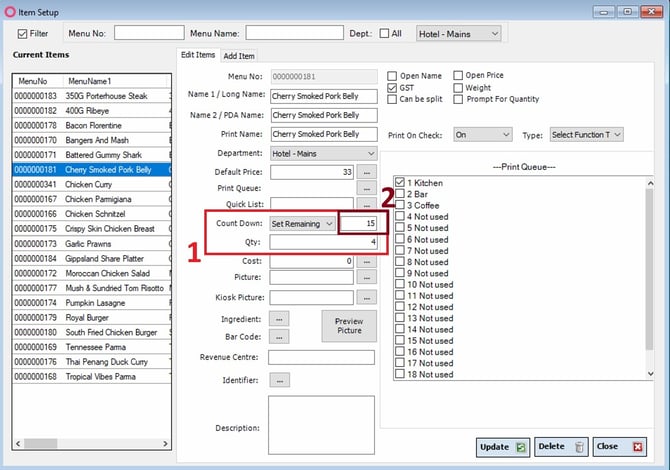The height and width of the screenshot is (470, 670).
Task: Click the Bar Code ellipsis button
Action: pos(279,337)
